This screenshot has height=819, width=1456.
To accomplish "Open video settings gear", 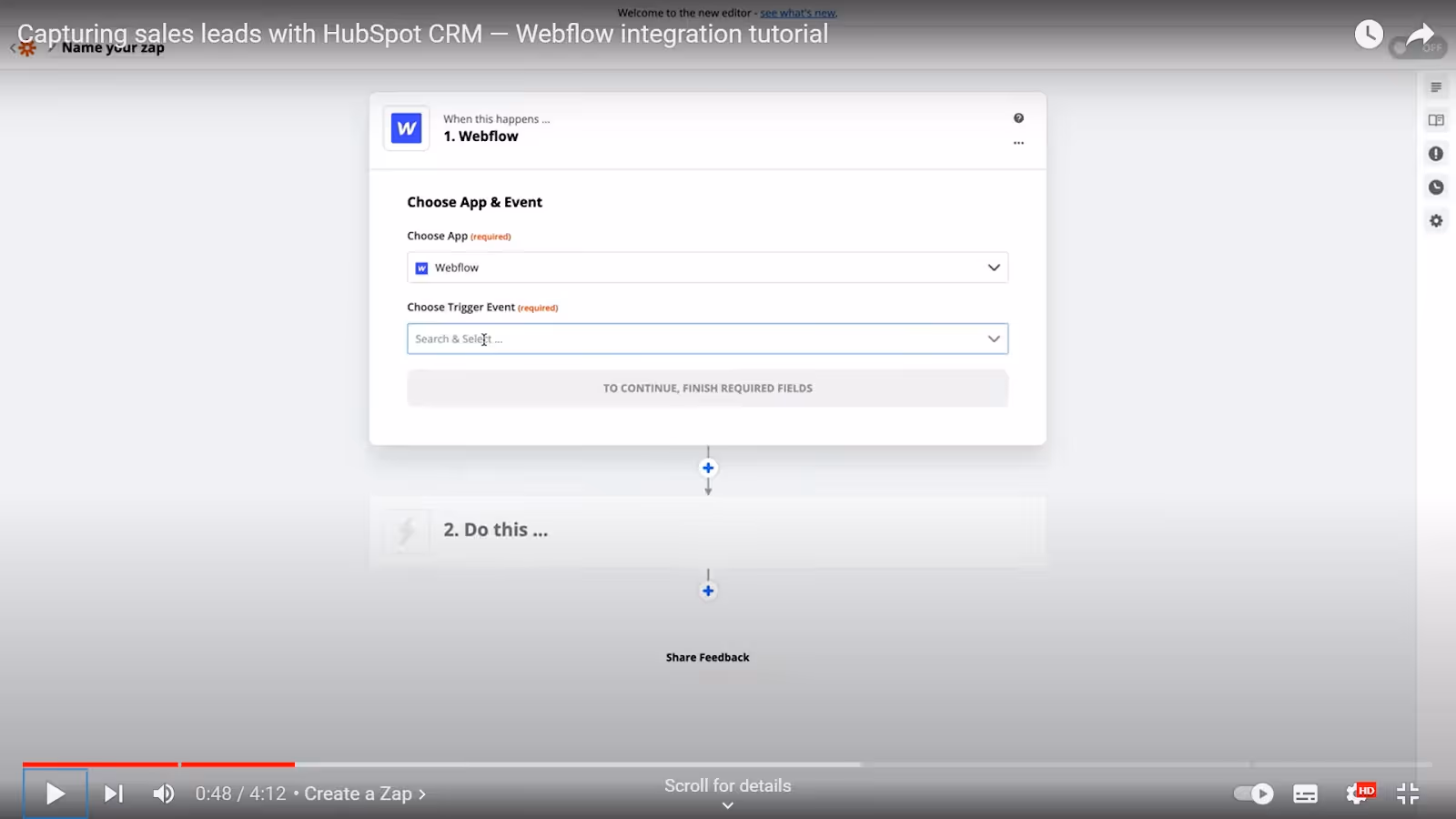I will pyautogui.click(x=1360, y=794).
